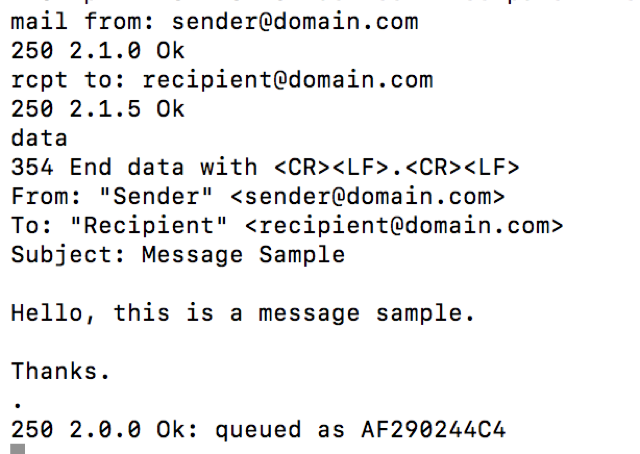This screenshot has width=640, height=454.
Task: Click the 'Thanks.' line
Action: click(x=60, y=371)
